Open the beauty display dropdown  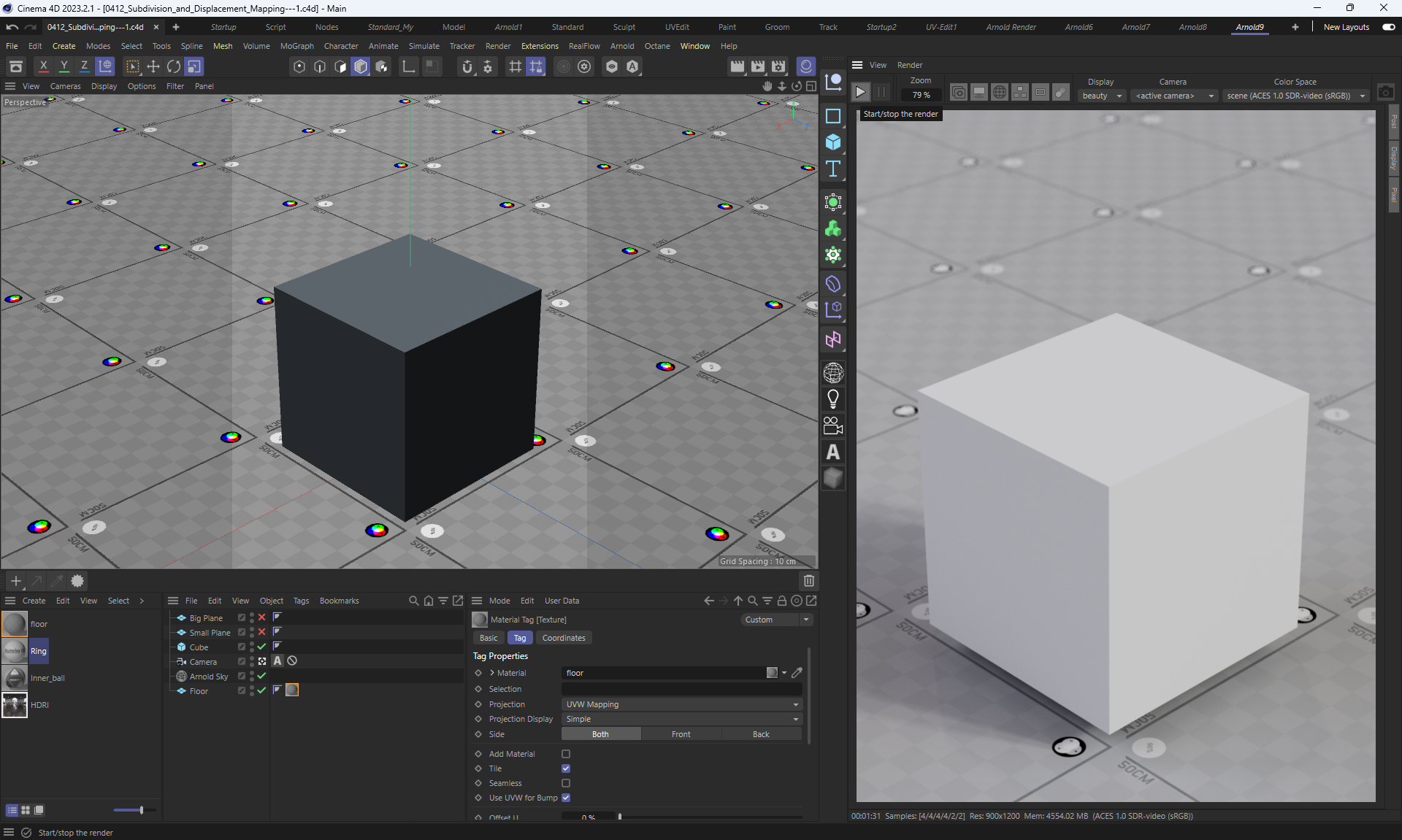point(1101,96)
